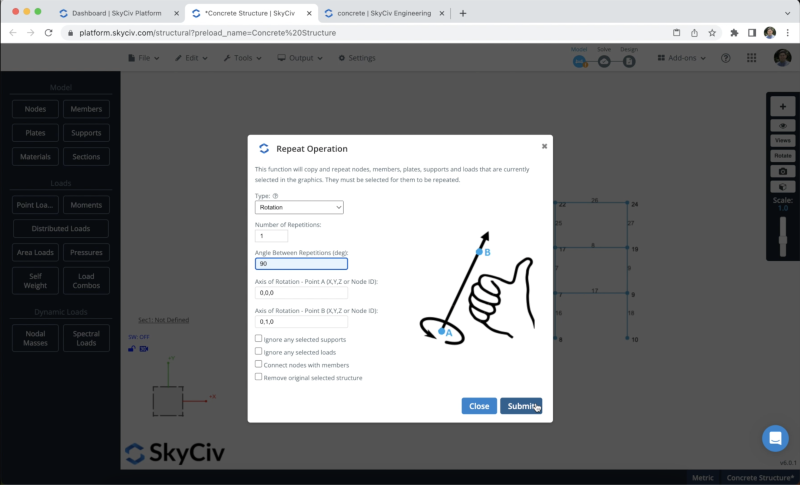Open a new browser tab

tap(463, 13)
